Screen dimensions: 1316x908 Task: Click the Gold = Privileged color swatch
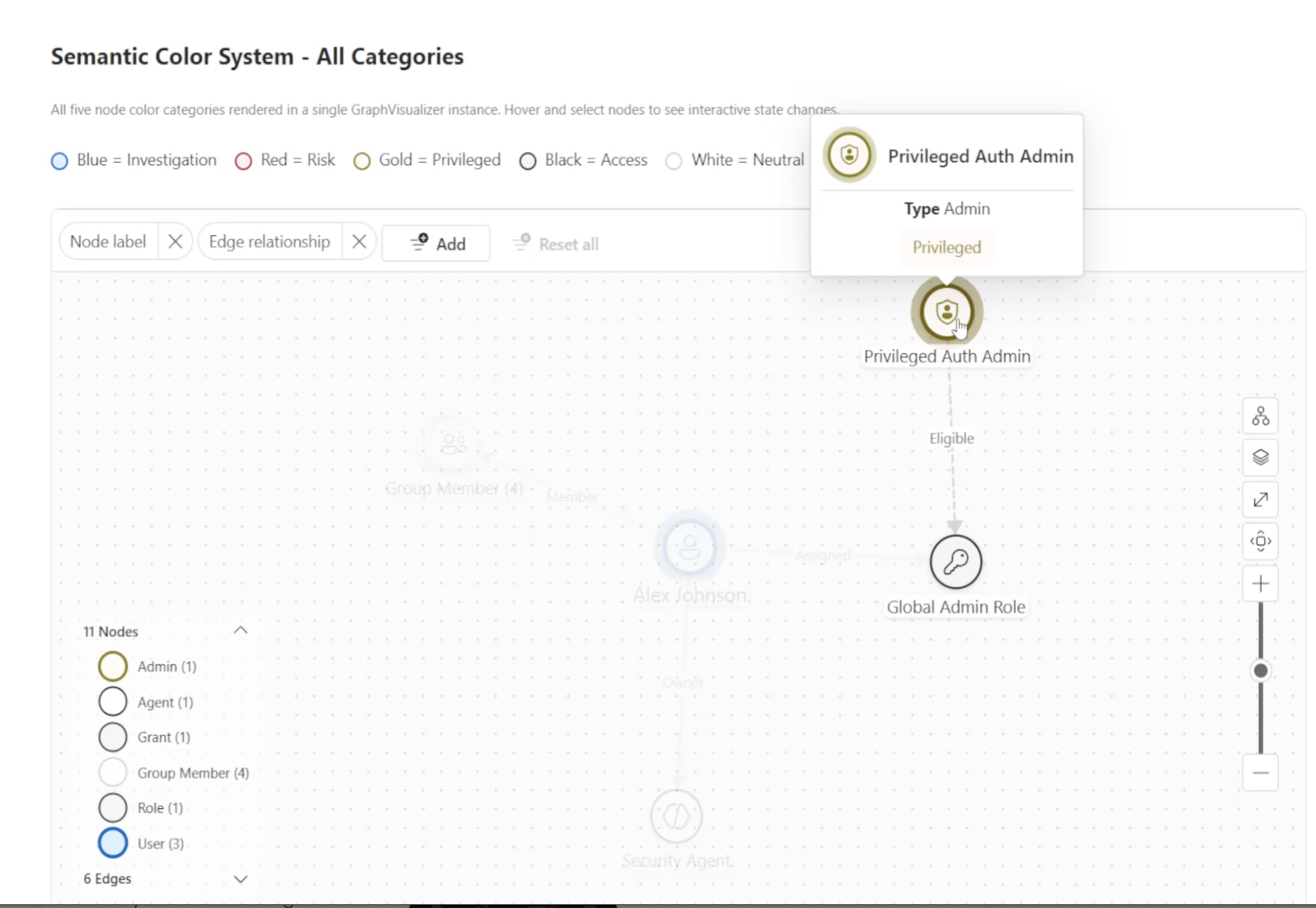tap(362, 161)
